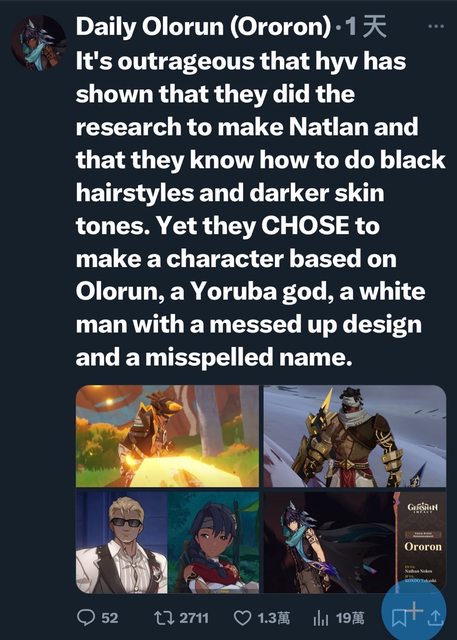Image resolution: width=457 pixels, height=640 pixels.
Task: Open the image with the blond sunglasses man
Action: (167, 542)
